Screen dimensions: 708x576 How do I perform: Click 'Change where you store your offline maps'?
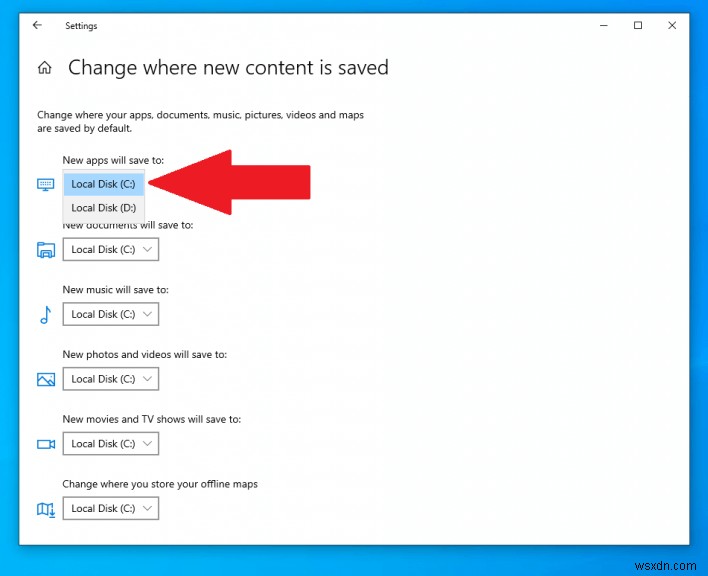click(x=160, y=484)
